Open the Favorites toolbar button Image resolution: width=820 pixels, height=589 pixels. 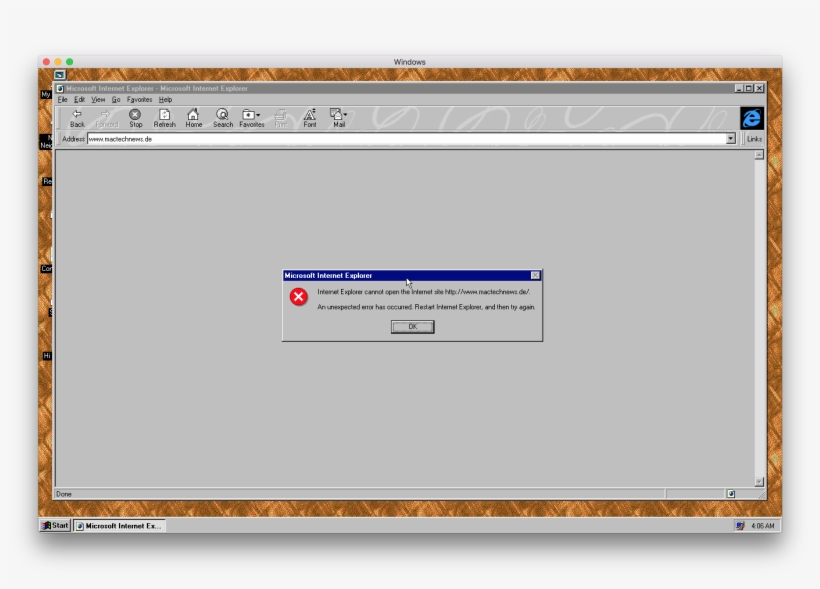coord(252,118)
